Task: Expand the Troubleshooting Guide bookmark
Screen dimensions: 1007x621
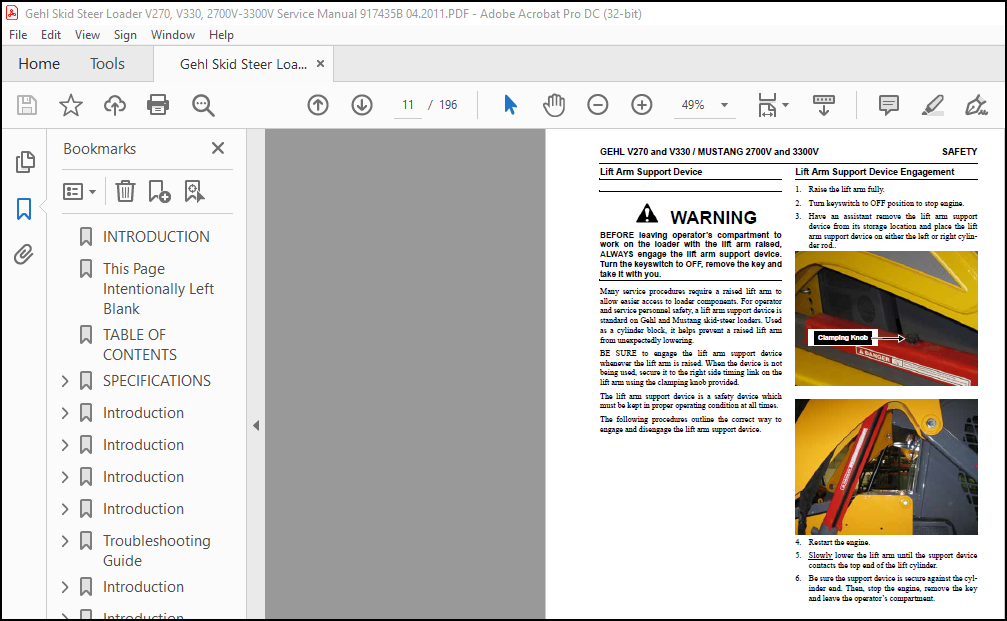Action: click(65, 541)
